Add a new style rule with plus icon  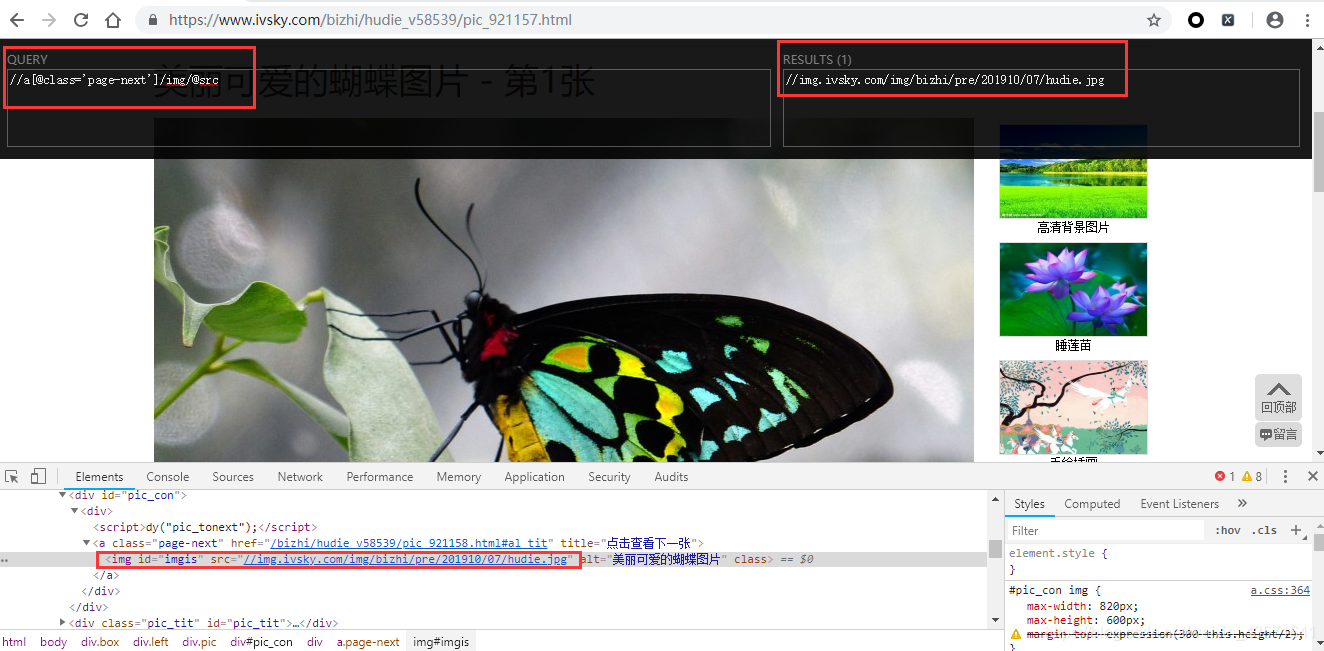tap(1296, 530)
